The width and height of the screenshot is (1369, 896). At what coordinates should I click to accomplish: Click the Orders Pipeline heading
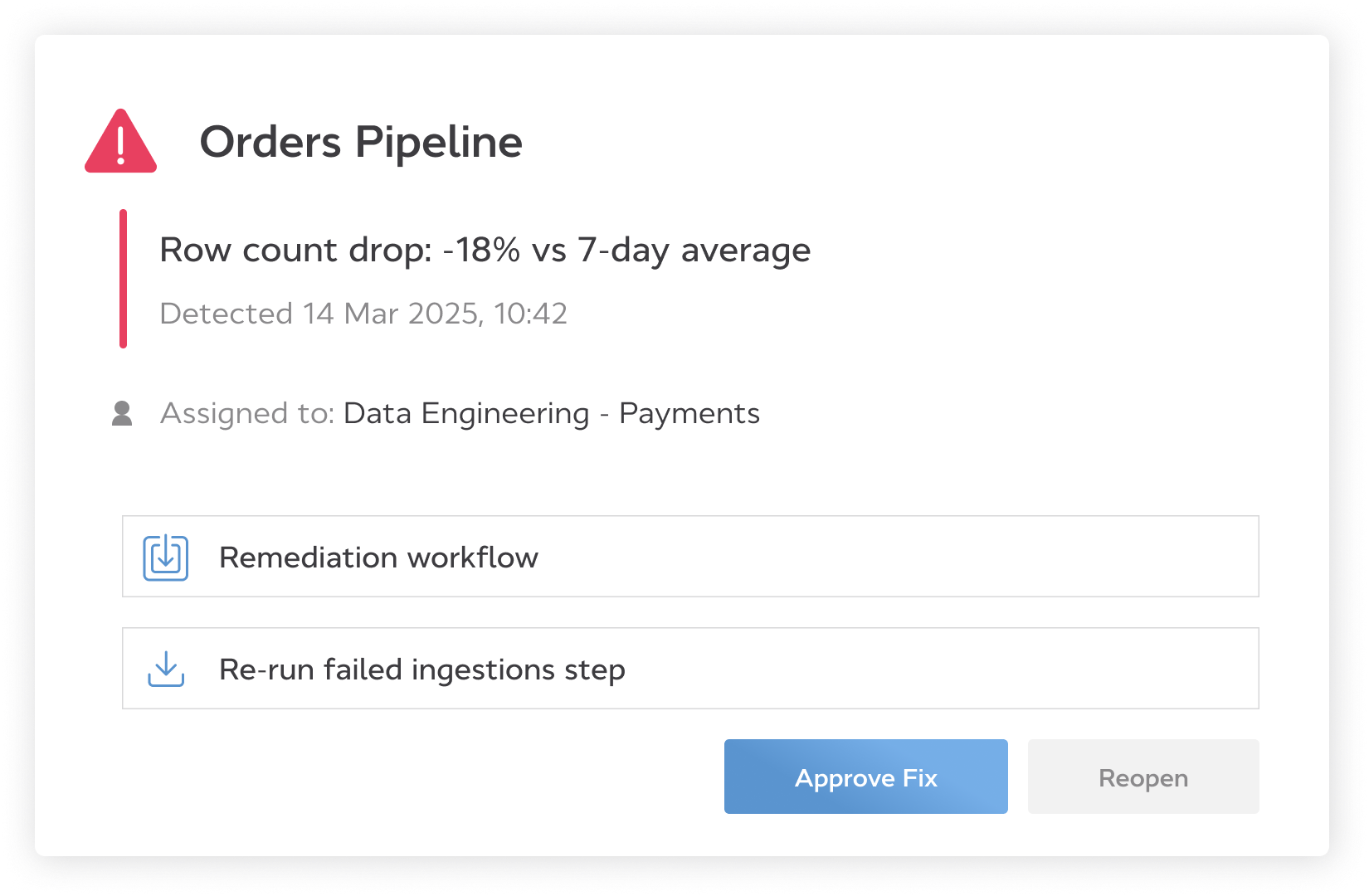click(361, 142)
